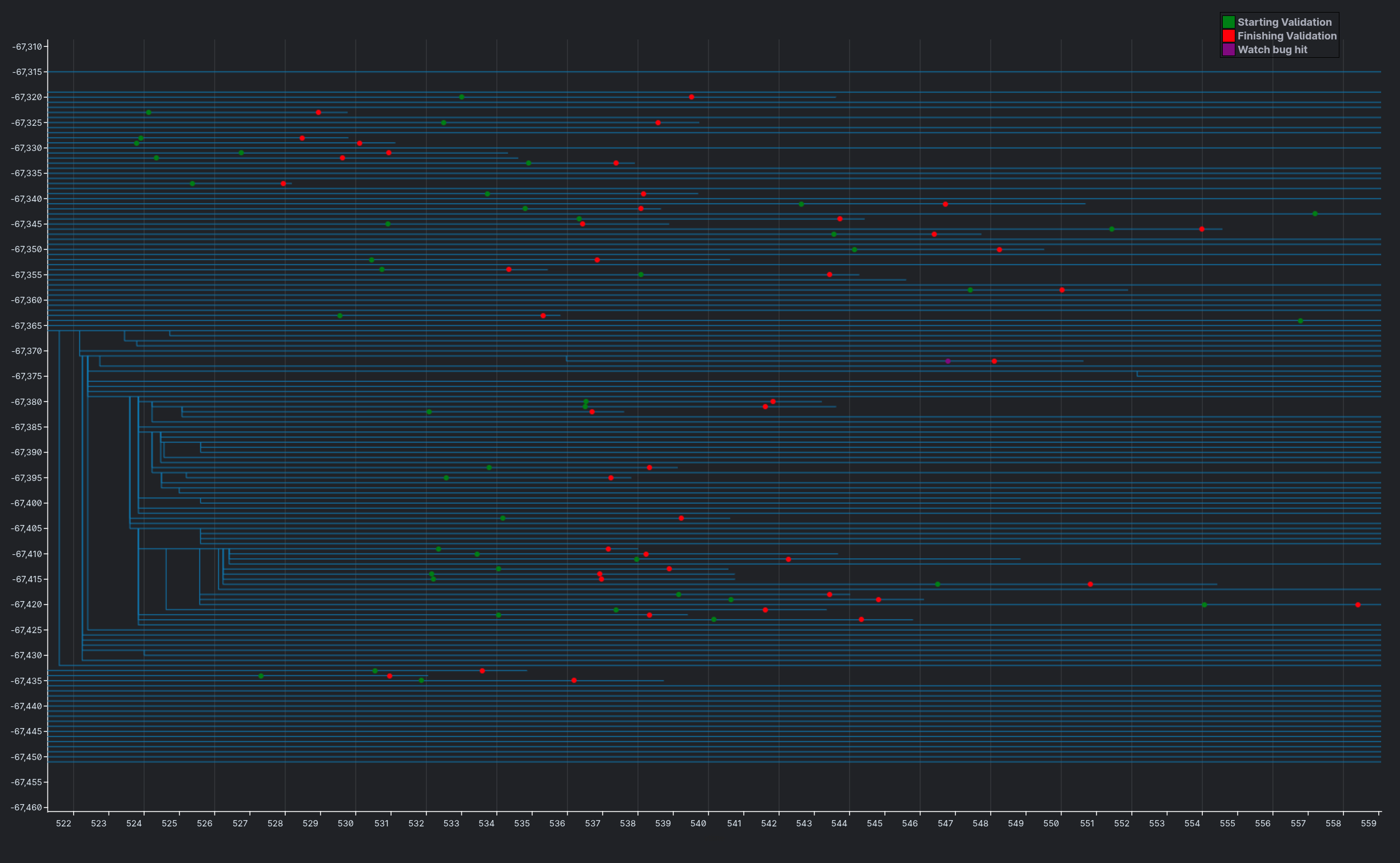Click the red Finishing Validation legend swatch

point(1229,36)
